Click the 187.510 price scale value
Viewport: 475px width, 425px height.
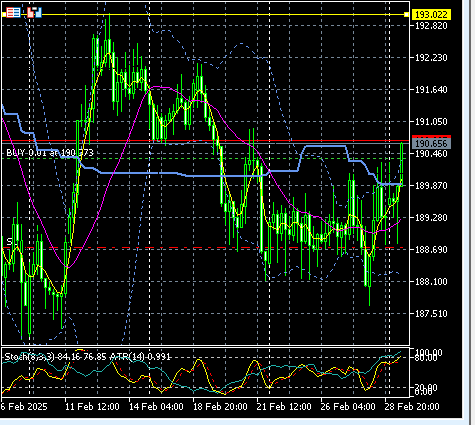[431, 314]
